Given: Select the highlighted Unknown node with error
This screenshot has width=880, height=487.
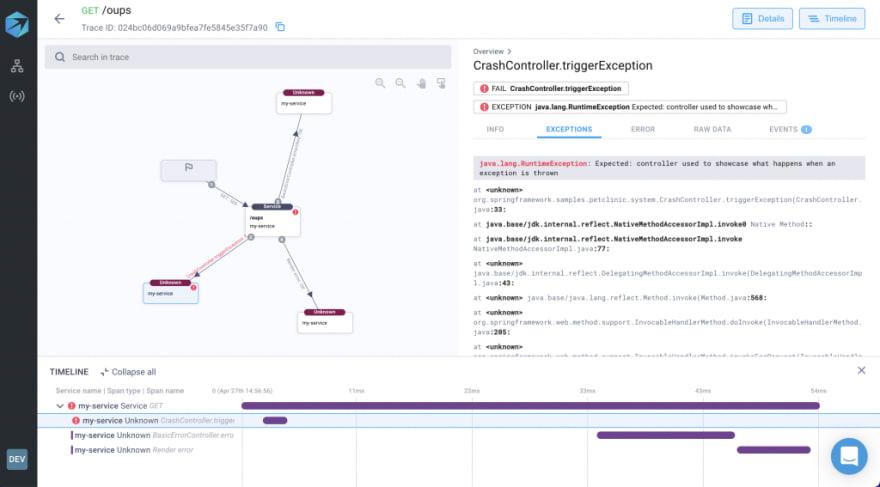Looking at the screenshot, I should pos(171,292).
